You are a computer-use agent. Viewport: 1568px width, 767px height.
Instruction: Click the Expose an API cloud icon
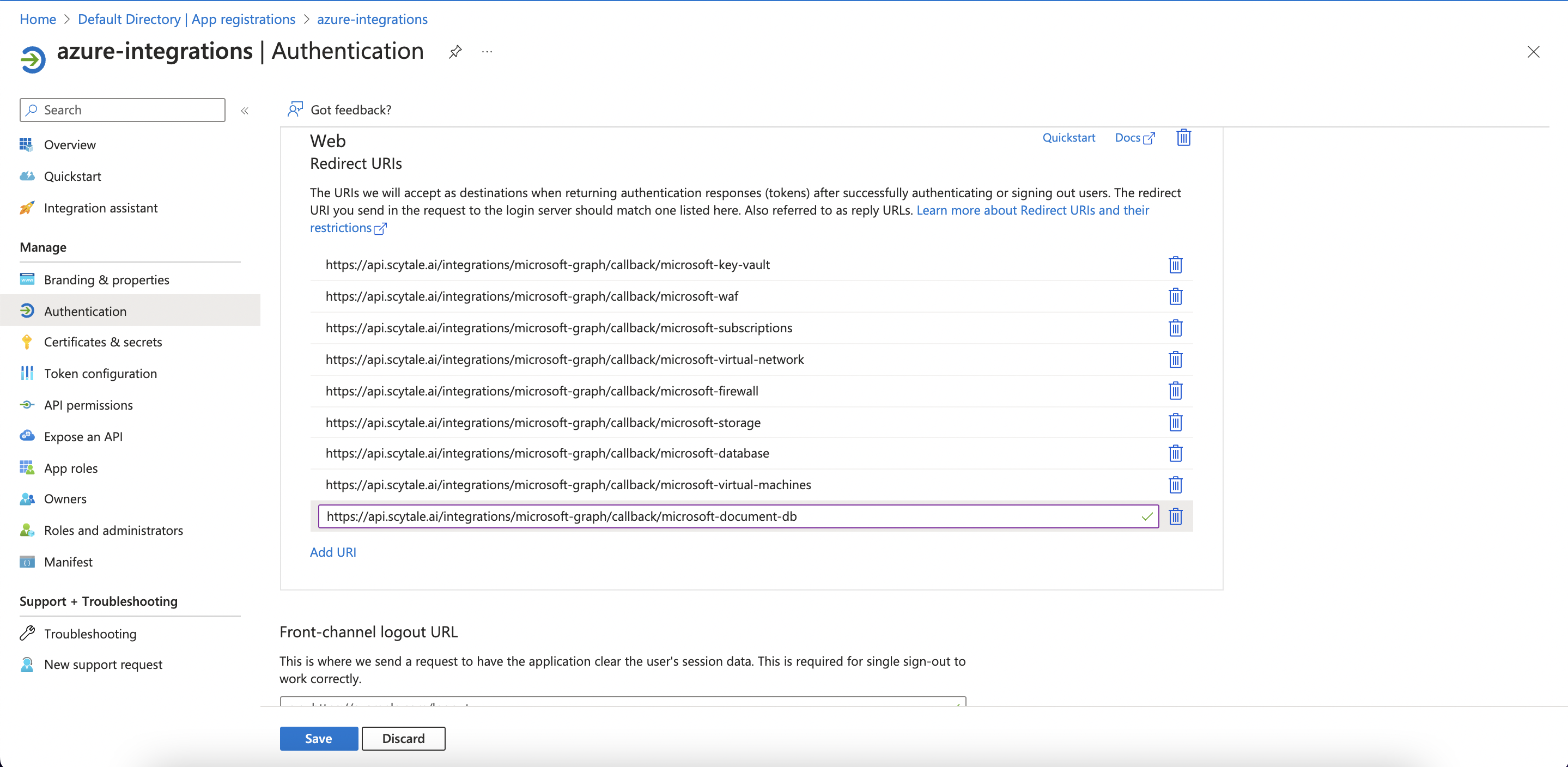coord(27,436)
